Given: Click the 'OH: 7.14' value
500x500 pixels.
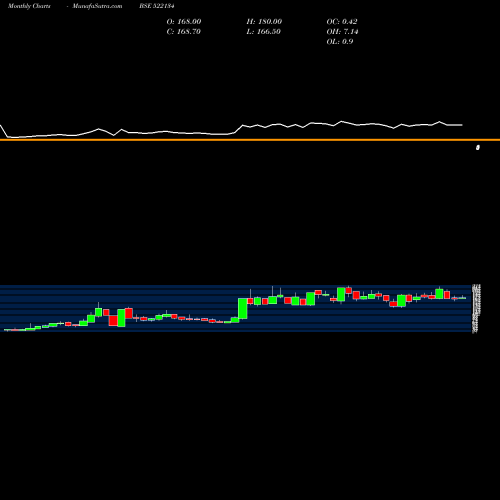Looking at the screenshot, I should (342, 32).
